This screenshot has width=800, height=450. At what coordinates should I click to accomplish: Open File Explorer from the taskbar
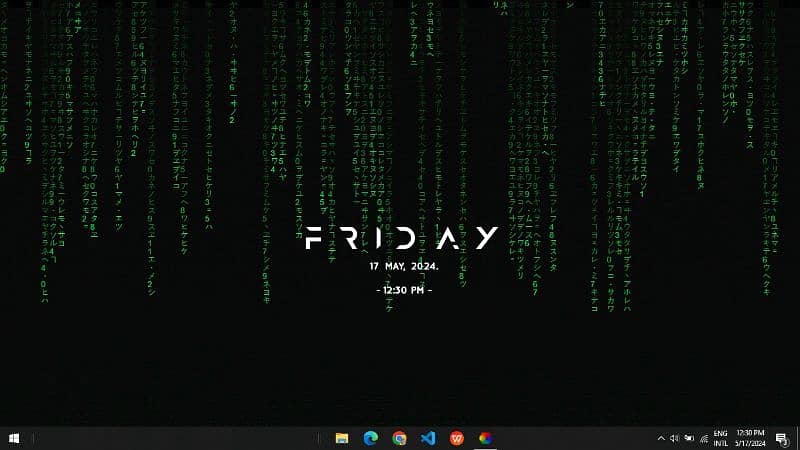point(342,438)
